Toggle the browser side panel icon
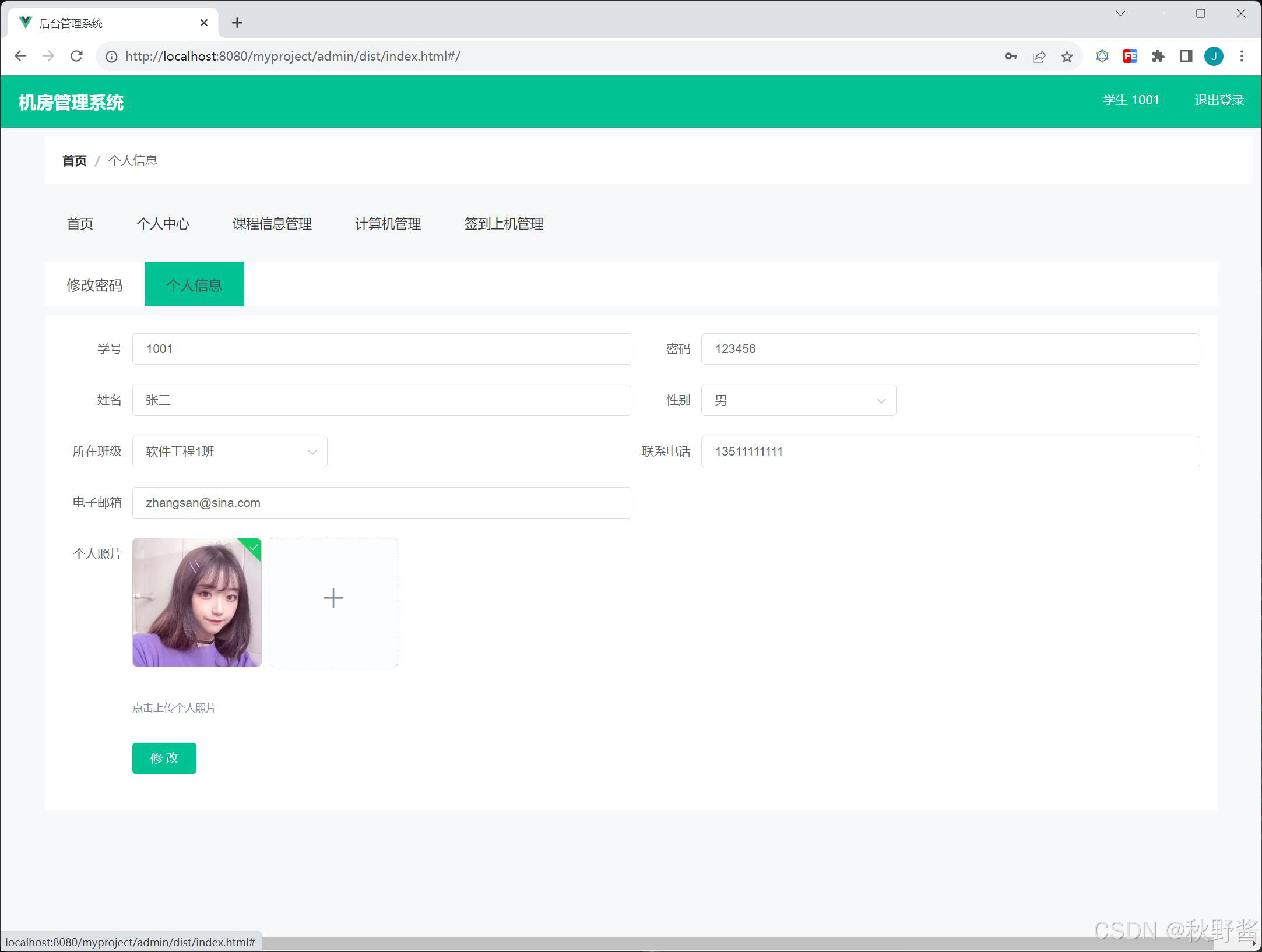Image resolution: width=1262 pixels, height=952 pixels. tap(1186, 56)
